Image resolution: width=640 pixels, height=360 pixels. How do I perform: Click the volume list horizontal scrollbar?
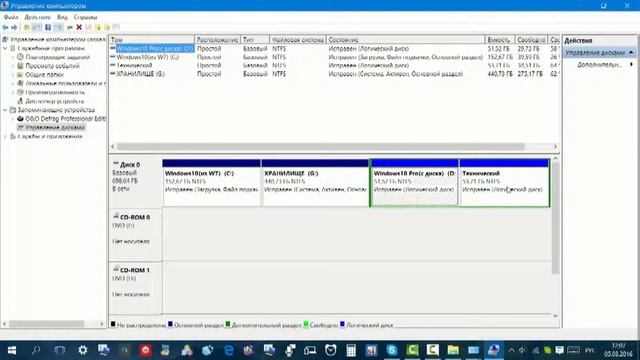pos(320,147)
